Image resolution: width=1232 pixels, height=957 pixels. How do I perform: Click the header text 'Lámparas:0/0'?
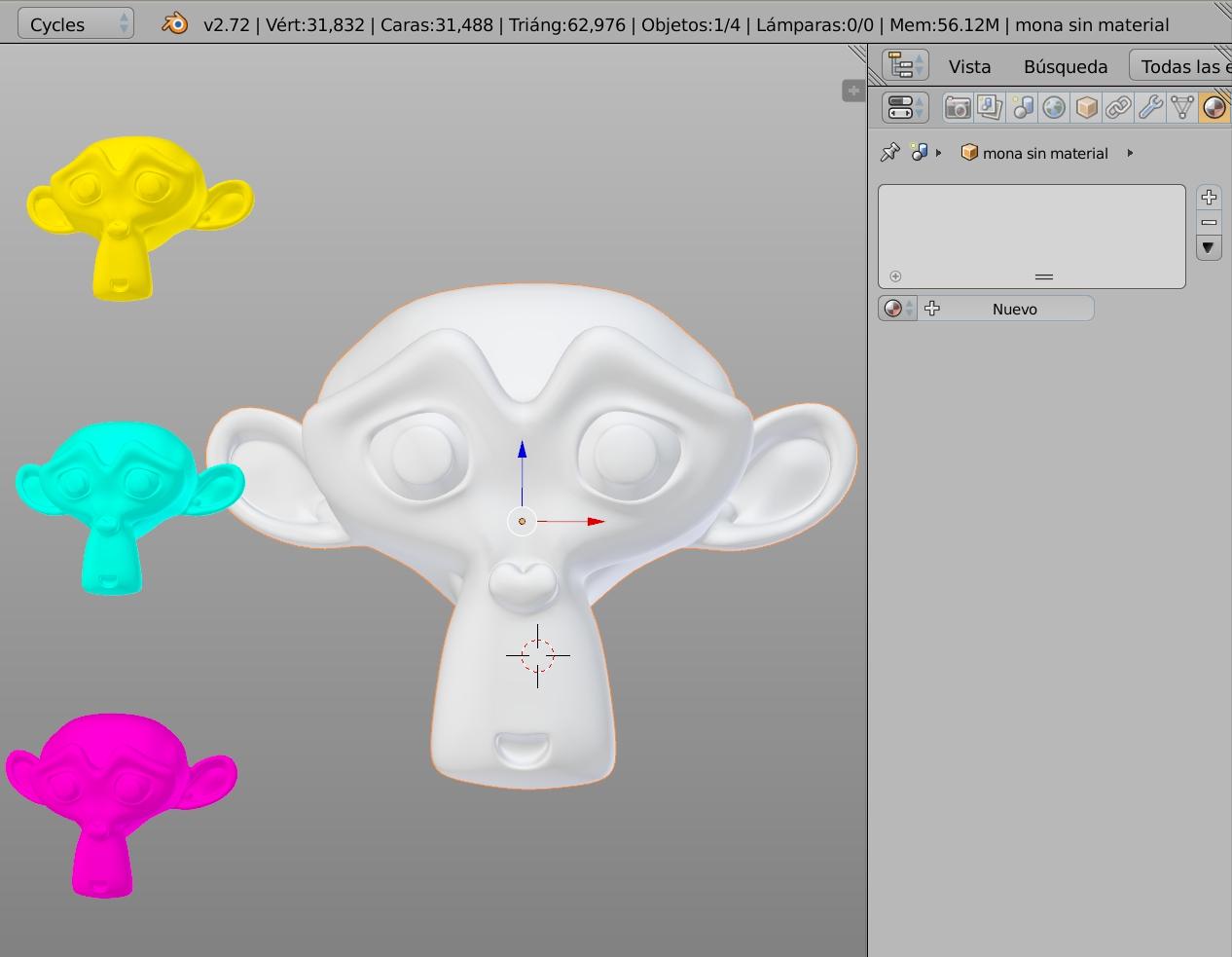[815, 25]
